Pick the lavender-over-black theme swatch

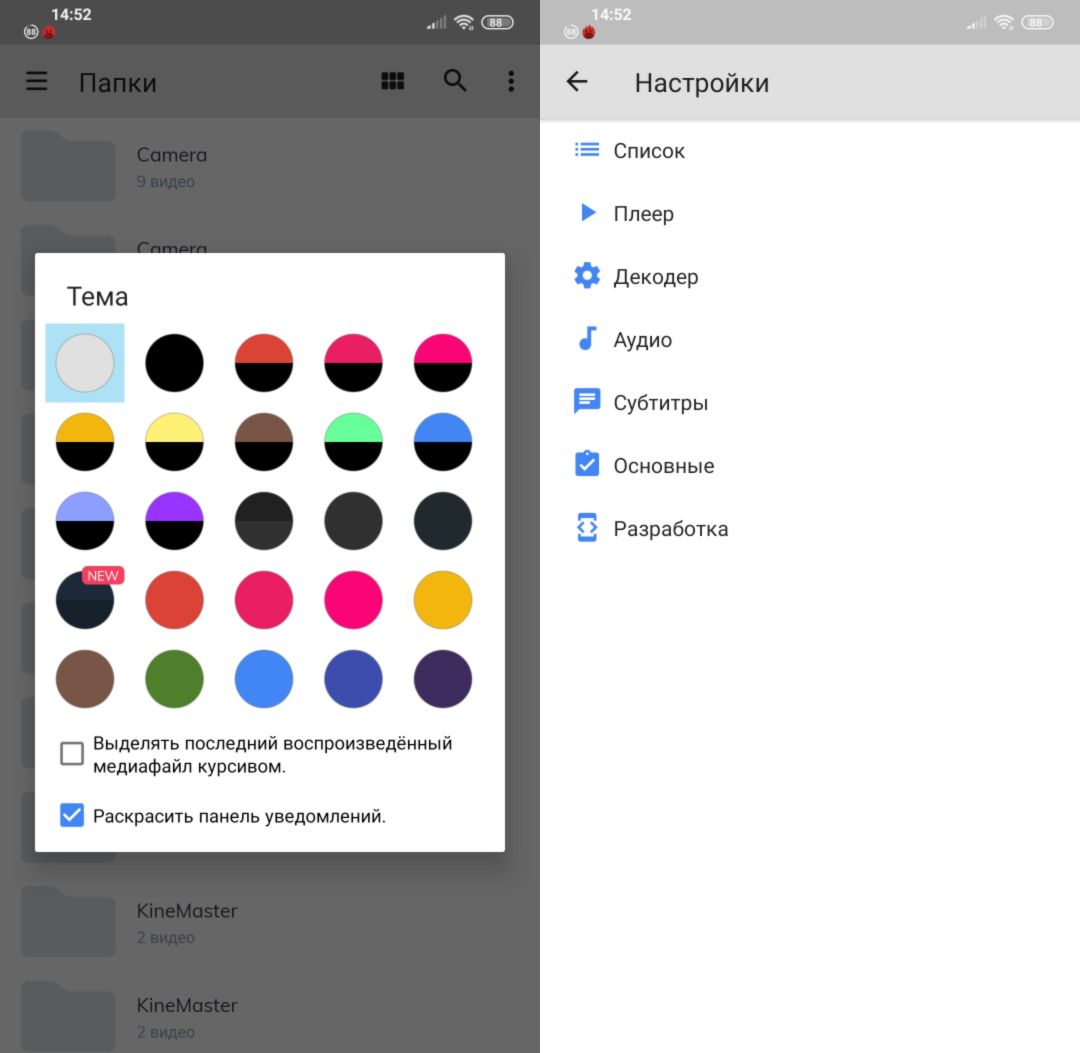point(85,521)
